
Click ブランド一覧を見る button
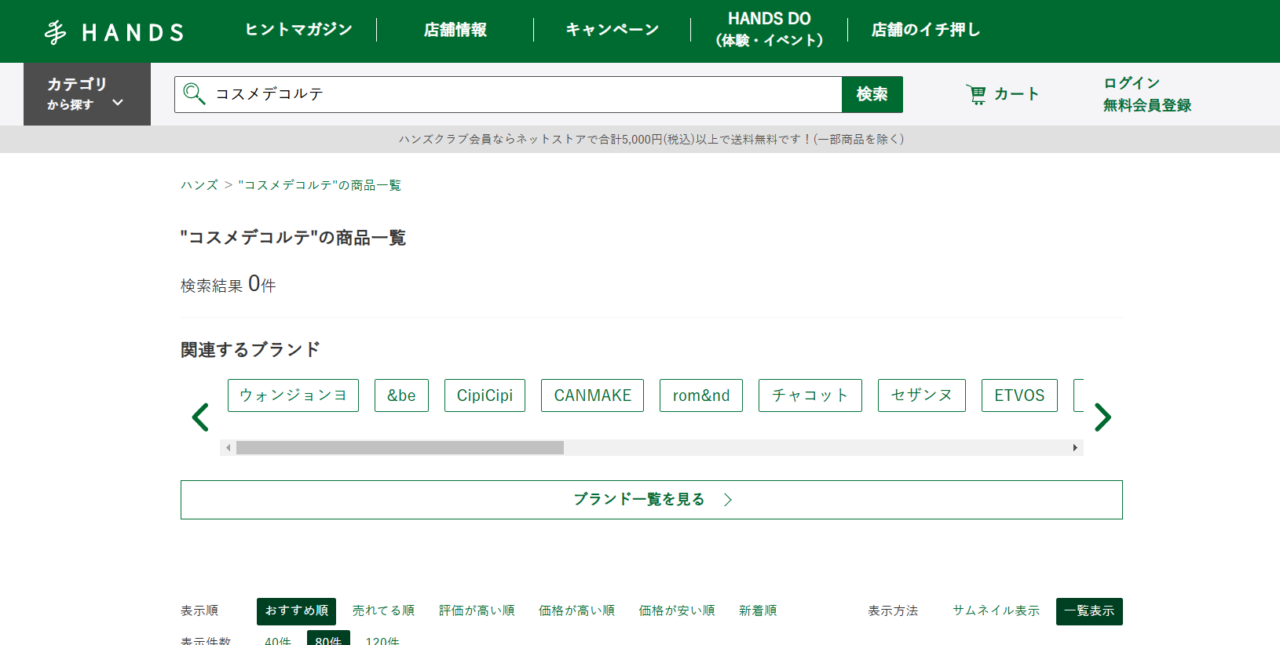(x=651, y=500)
